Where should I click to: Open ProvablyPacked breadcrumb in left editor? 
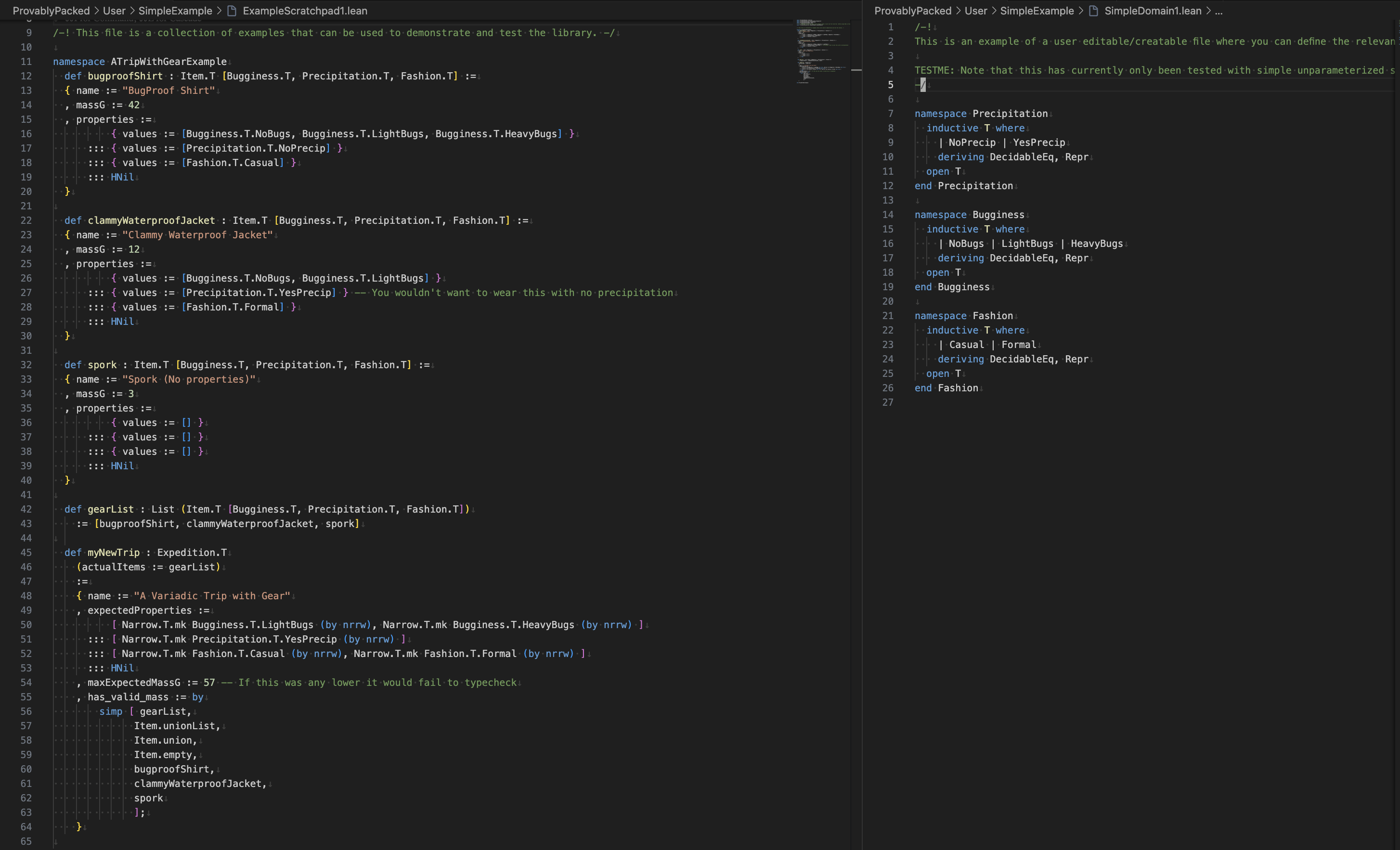(51, 11)
